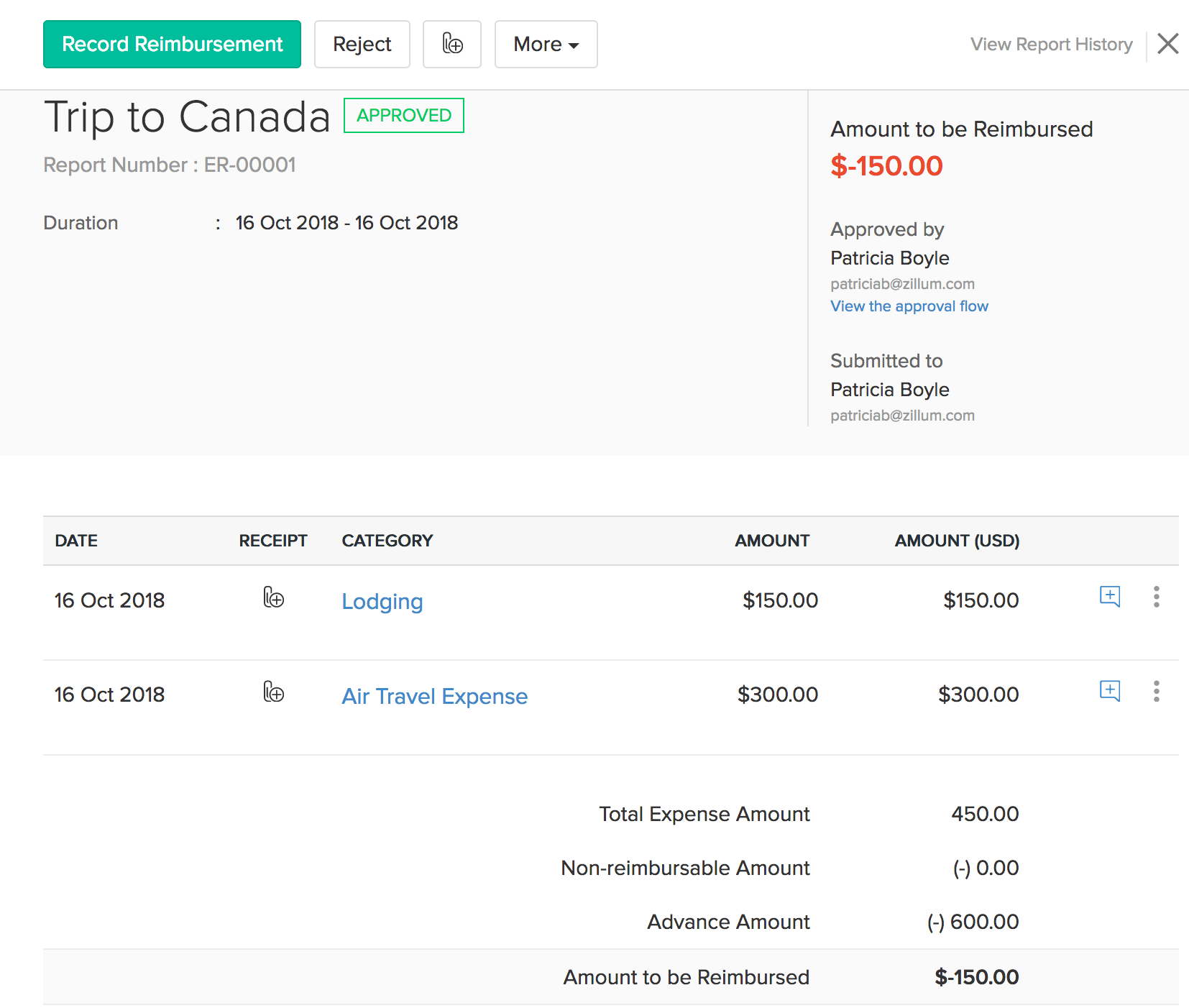Click the DATE column header
The image size is (1189, 1008).
[x=76, y=541]
